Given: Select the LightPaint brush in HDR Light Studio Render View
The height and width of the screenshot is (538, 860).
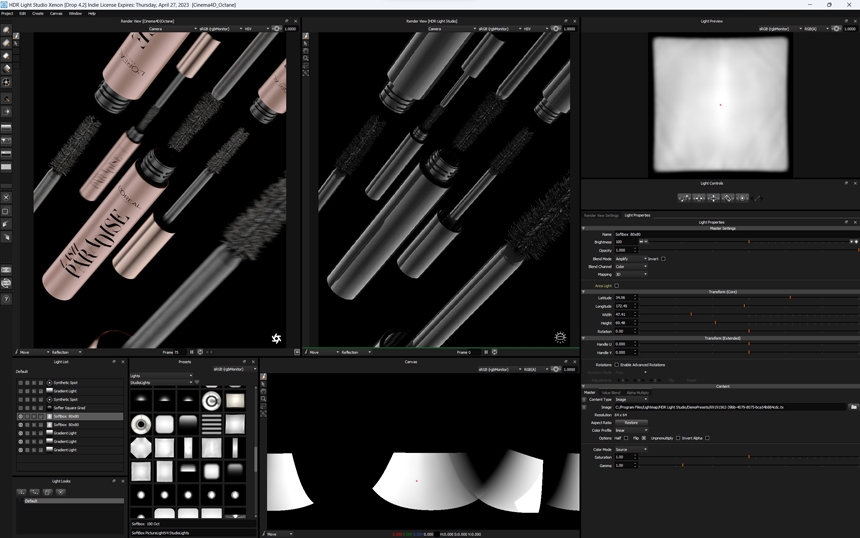Looking at the screenshot, I should tap(305, 36).
